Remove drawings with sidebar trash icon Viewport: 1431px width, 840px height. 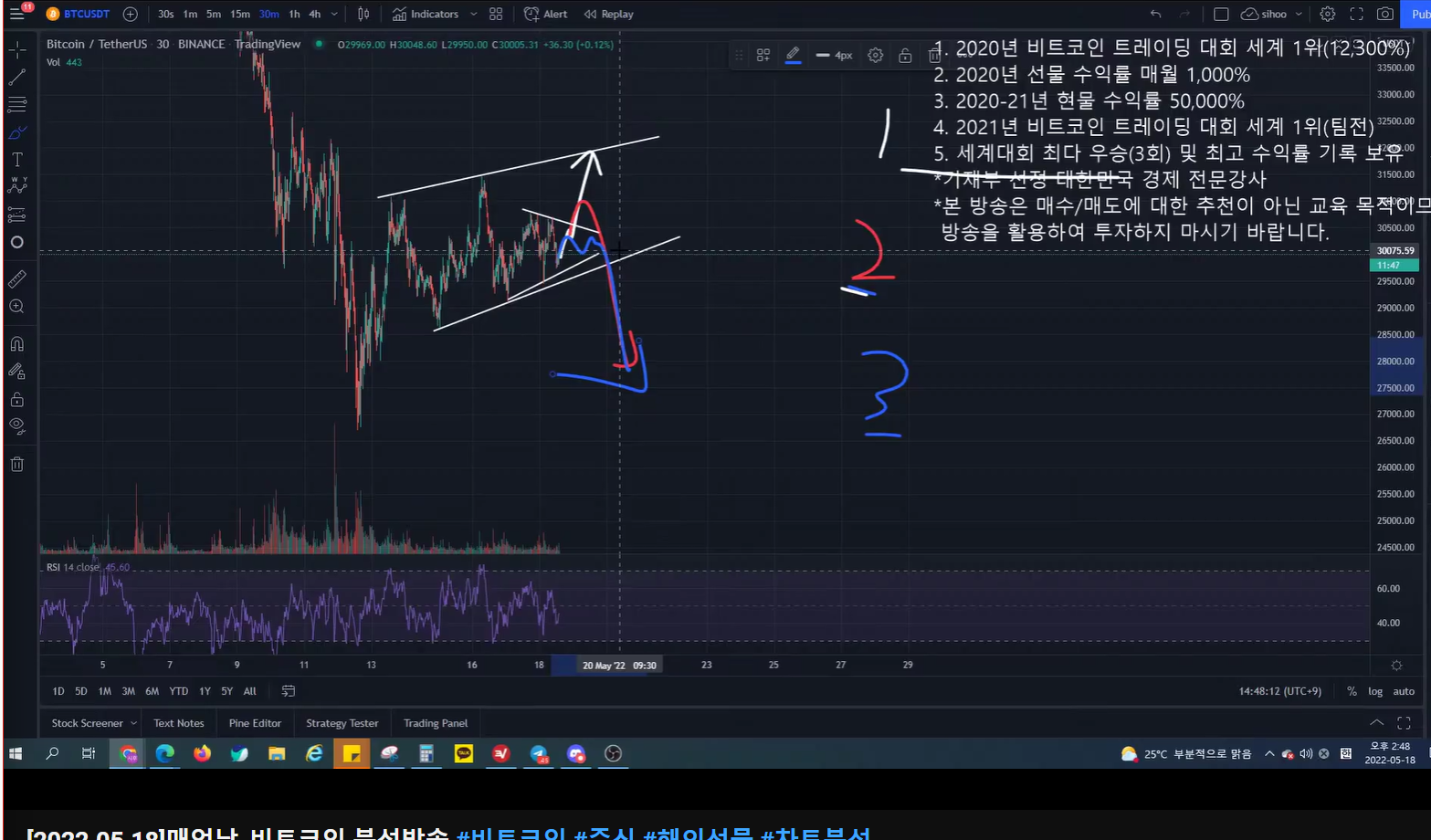[17, 464]
